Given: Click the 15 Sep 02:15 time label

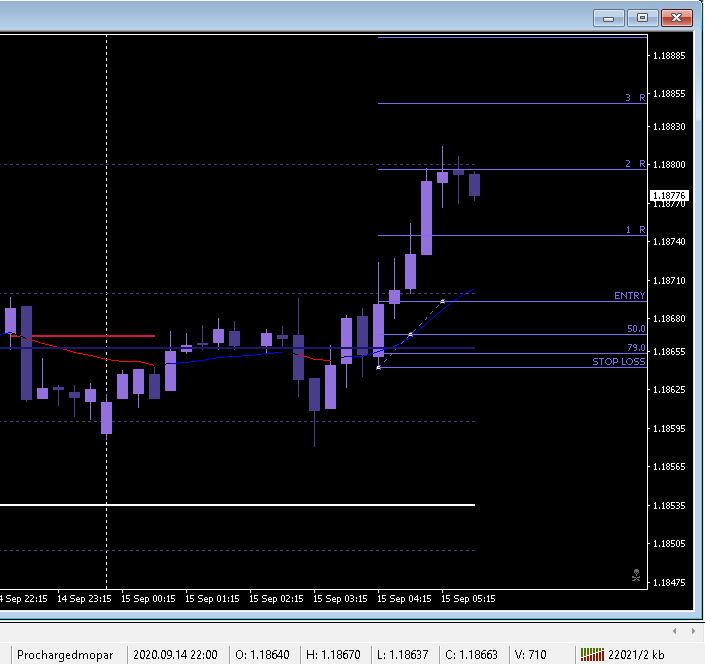Looking at the screenshot, I should 276,599.
